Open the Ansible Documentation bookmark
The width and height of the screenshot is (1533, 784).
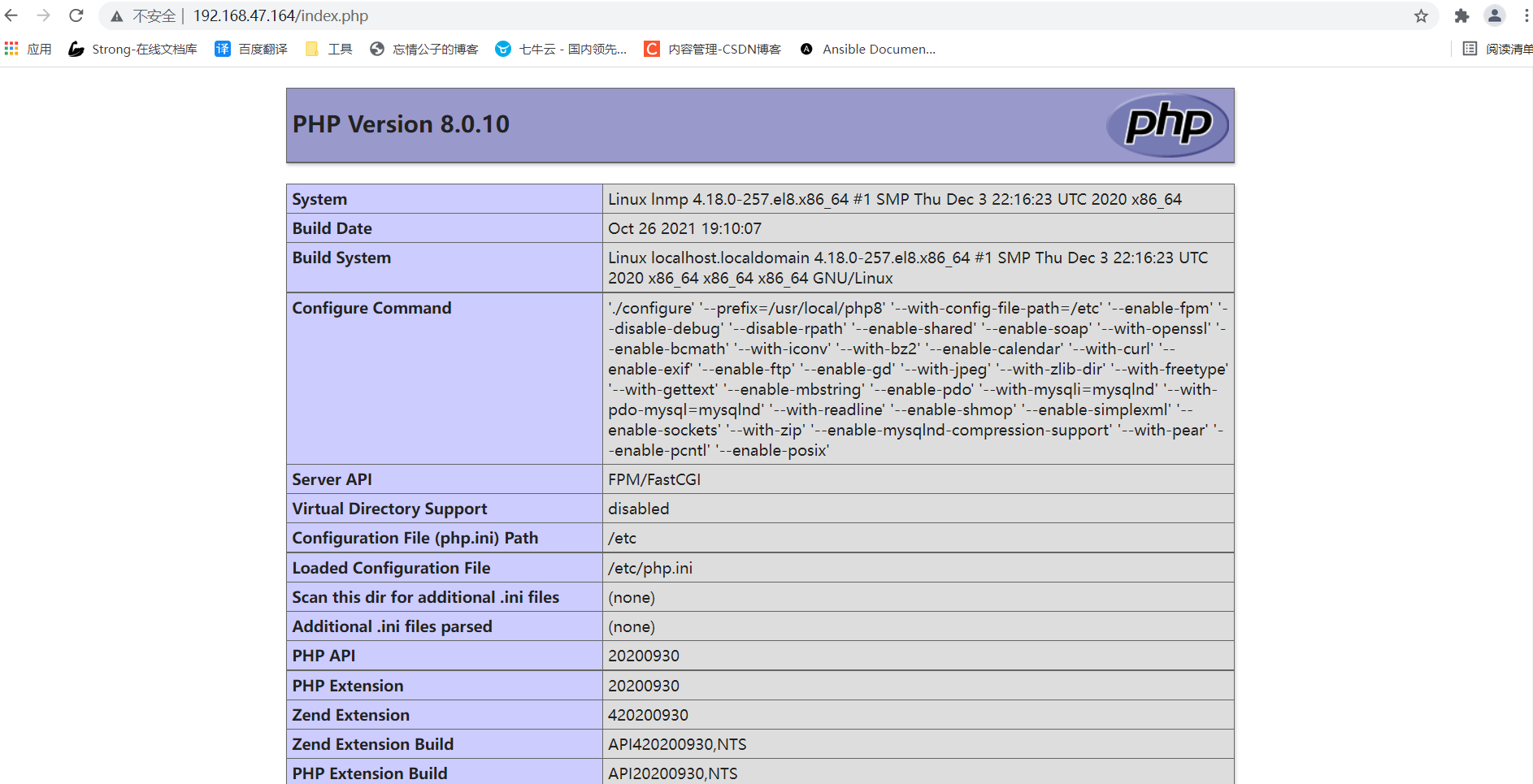coord(867,49)
